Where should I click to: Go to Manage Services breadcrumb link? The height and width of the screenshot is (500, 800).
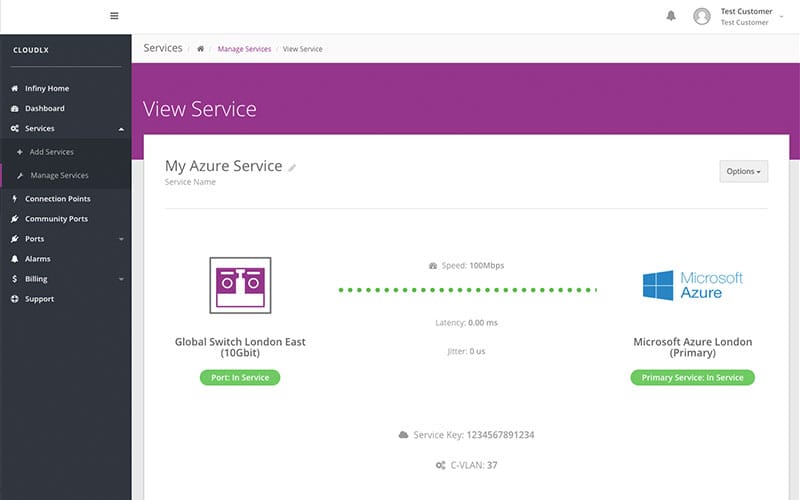[x=244, y=49]
